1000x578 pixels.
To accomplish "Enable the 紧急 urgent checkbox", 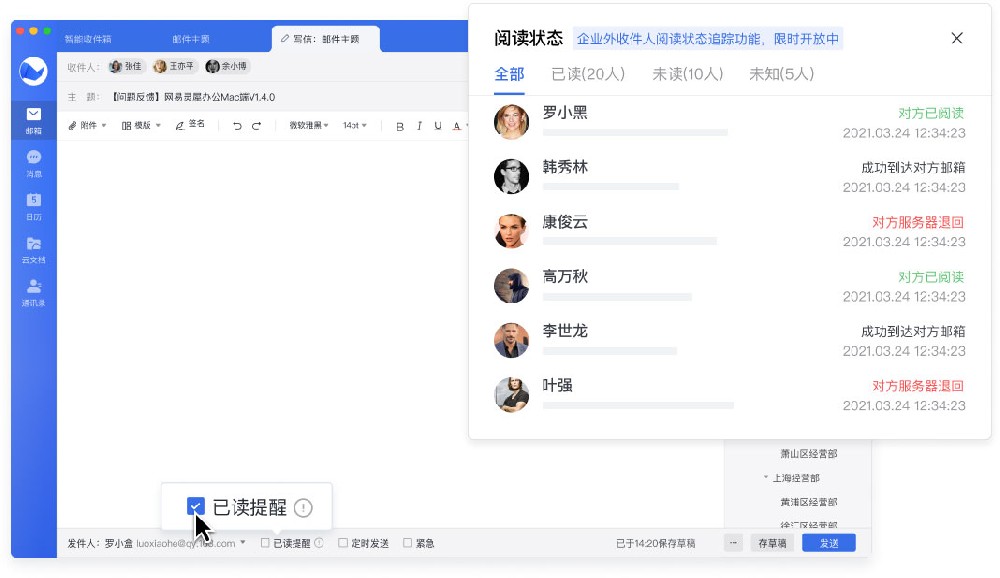I will 407,543.
